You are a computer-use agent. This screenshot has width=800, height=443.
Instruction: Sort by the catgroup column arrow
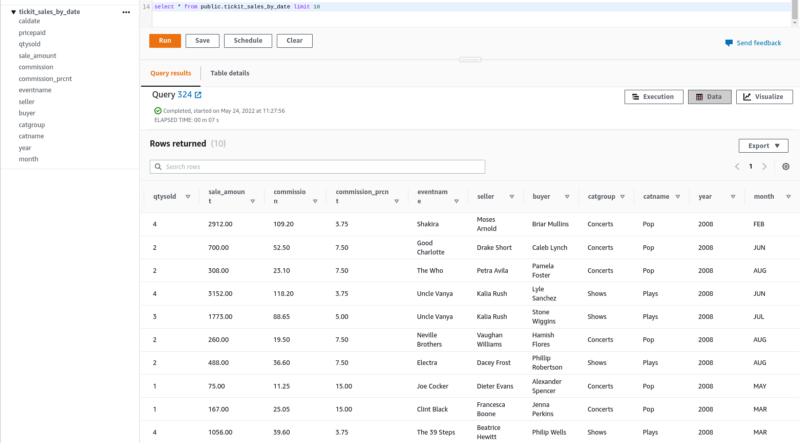622,196
